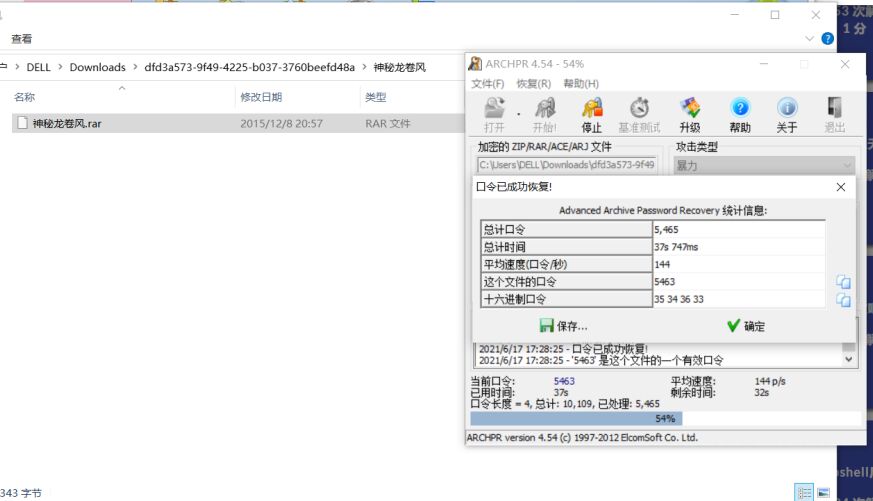Click the small dropdown arrow beside Open icon
Viewport: 873px width, 501px height.
[x=518, y=114]
